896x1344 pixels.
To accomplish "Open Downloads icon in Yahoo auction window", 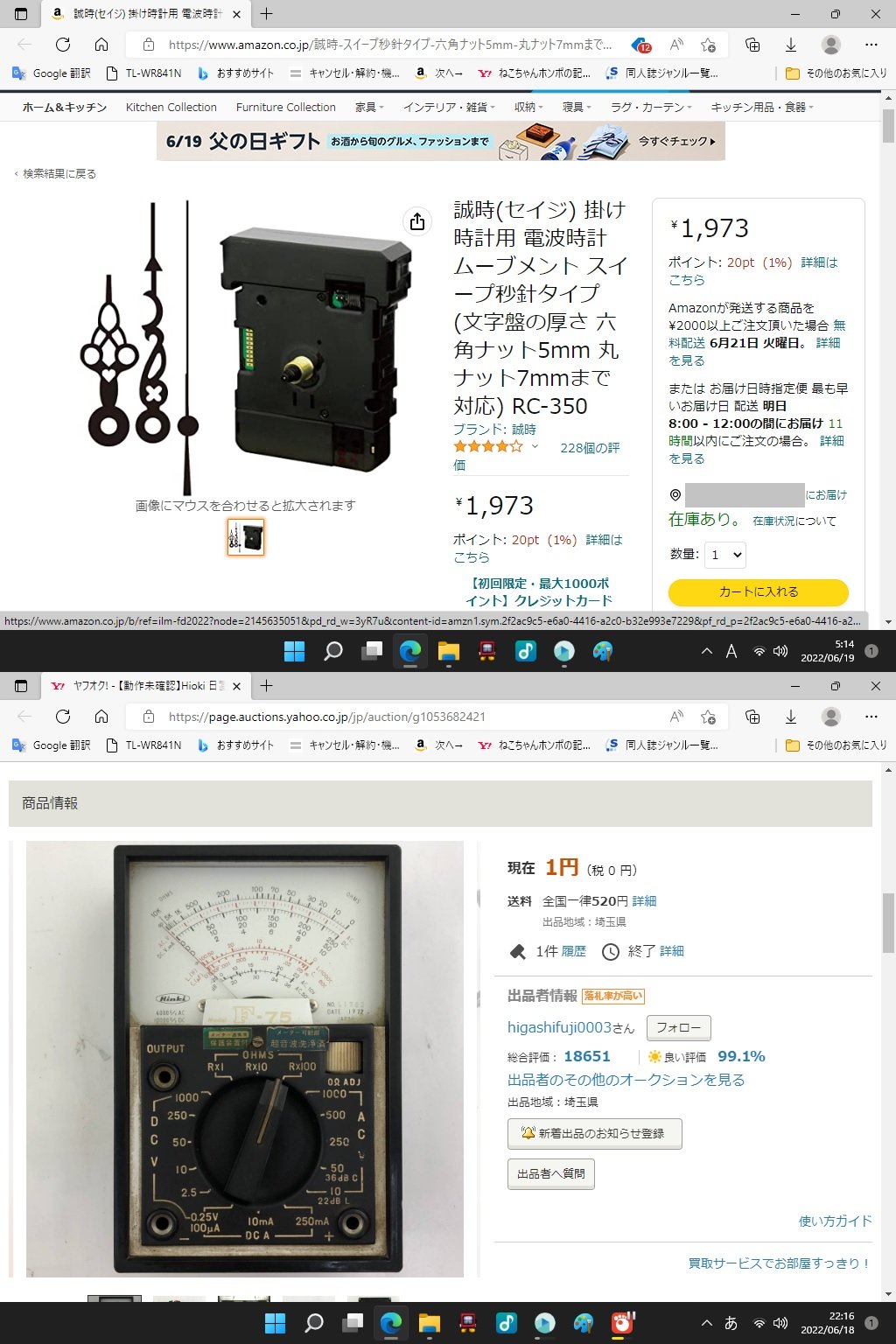I will (791, 717).
